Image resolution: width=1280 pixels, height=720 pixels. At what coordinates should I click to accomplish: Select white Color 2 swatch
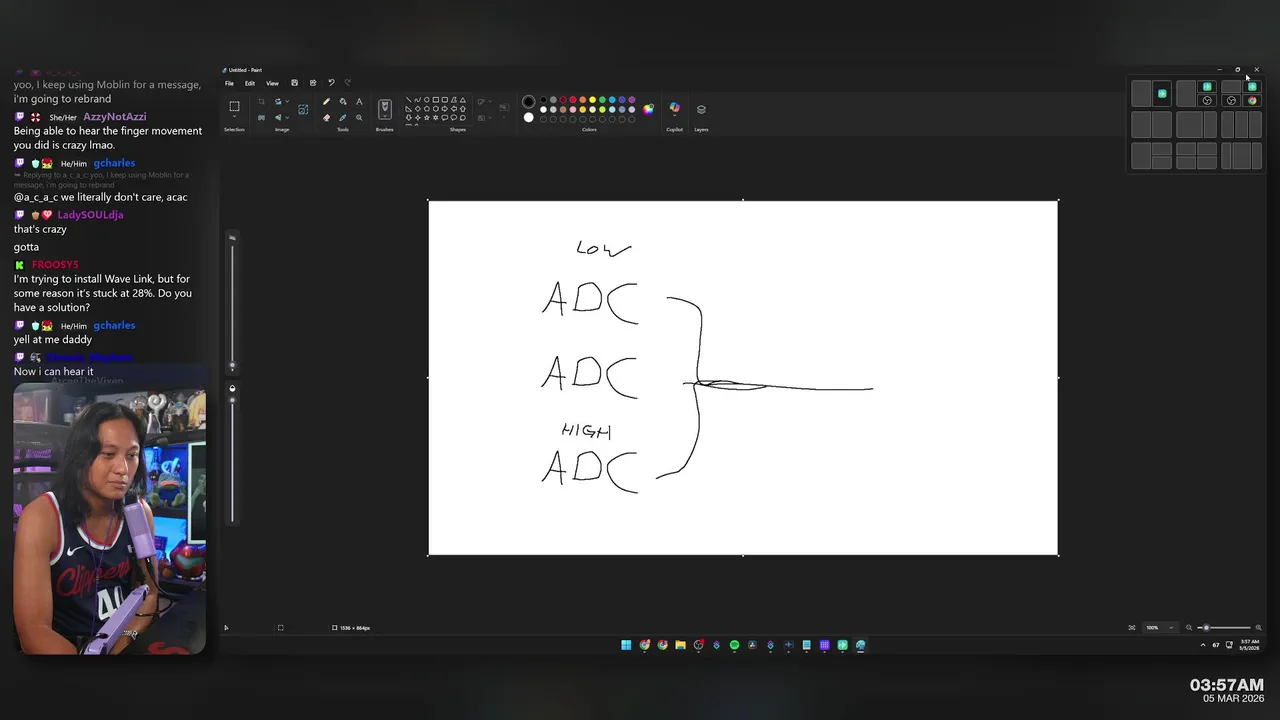[x=529, y=118]
